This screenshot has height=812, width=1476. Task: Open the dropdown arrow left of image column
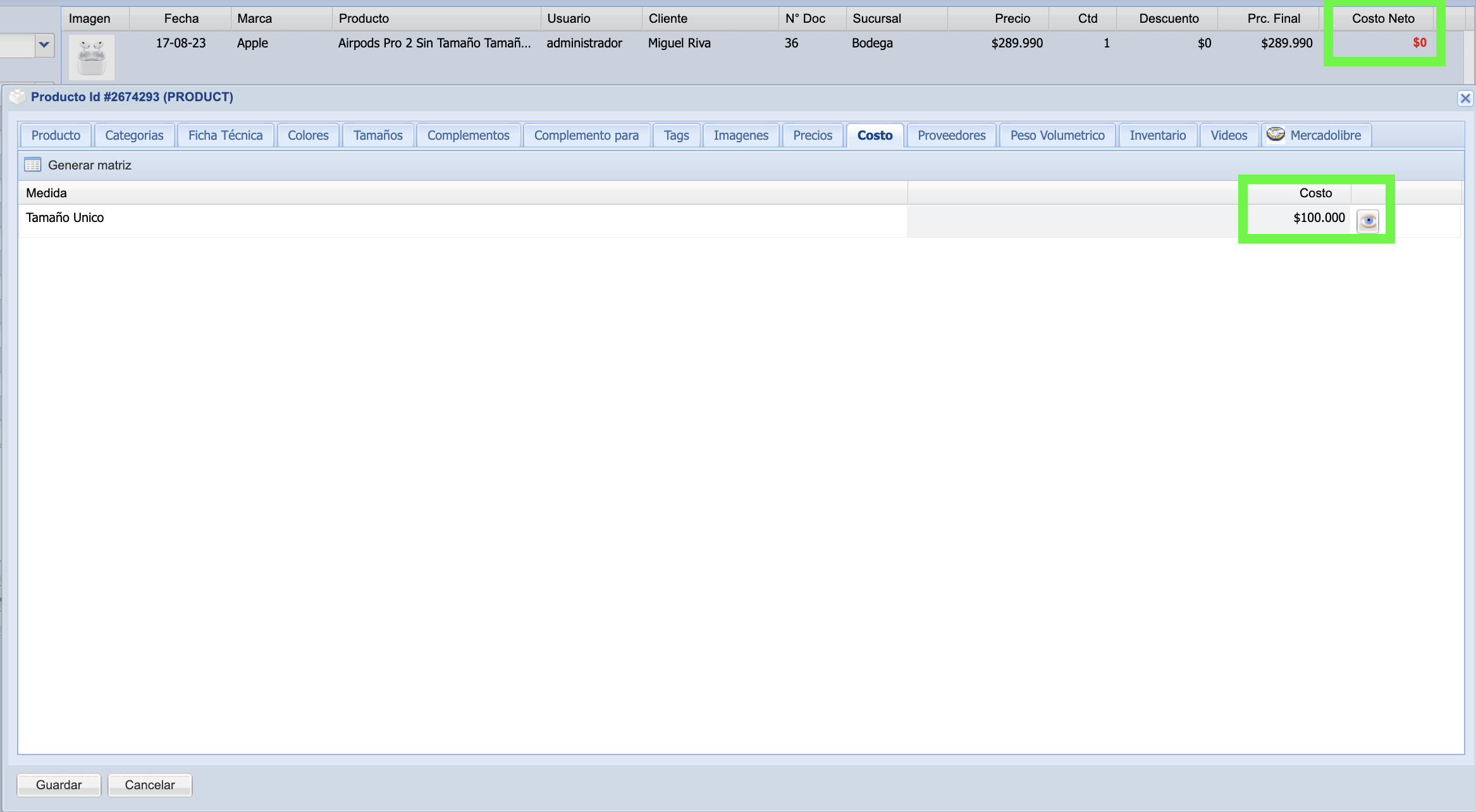(44, 45)
